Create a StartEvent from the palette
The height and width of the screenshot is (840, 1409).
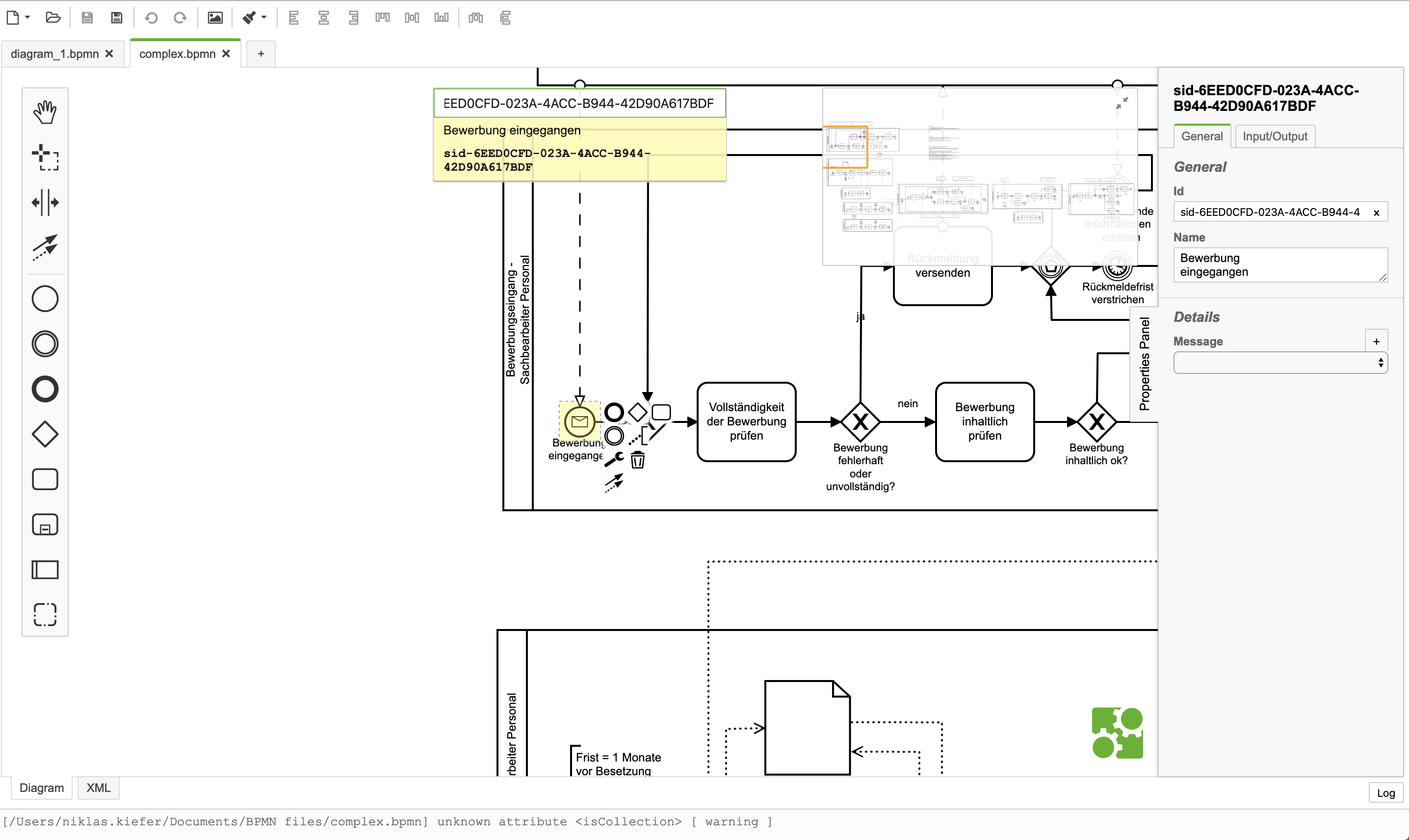[x=45, y=299]
